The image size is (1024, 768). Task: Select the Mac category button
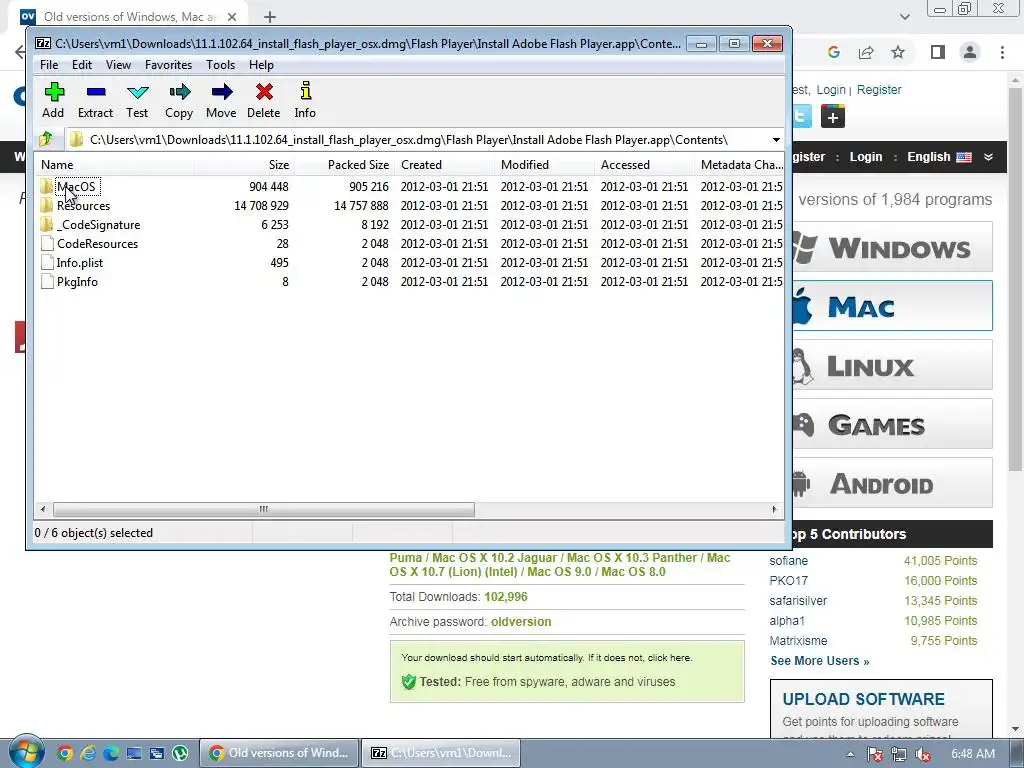pos(893,306)
